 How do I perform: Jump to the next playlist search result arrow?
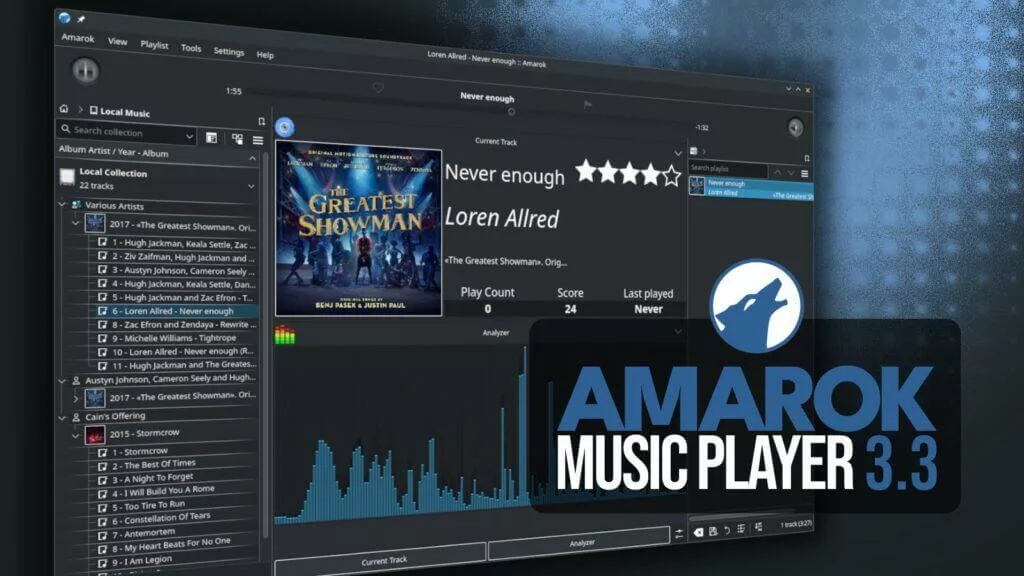tap(791, 173)
